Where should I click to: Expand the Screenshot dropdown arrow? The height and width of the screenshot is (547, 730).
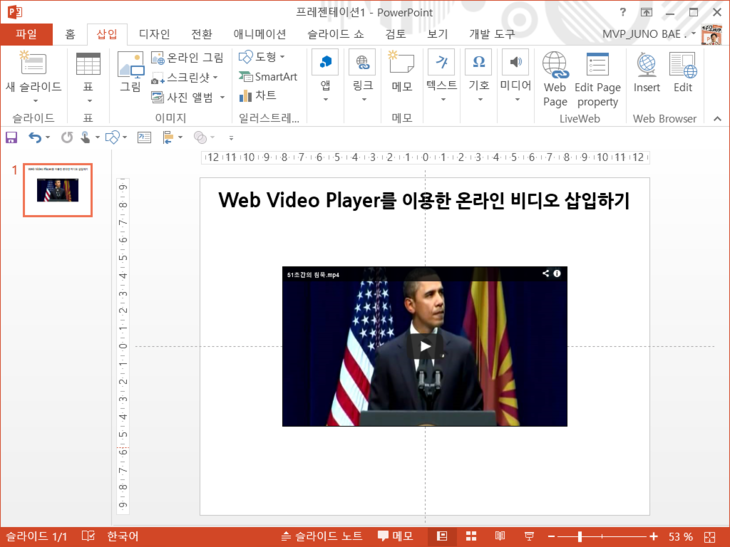click(x=215, y=77)
